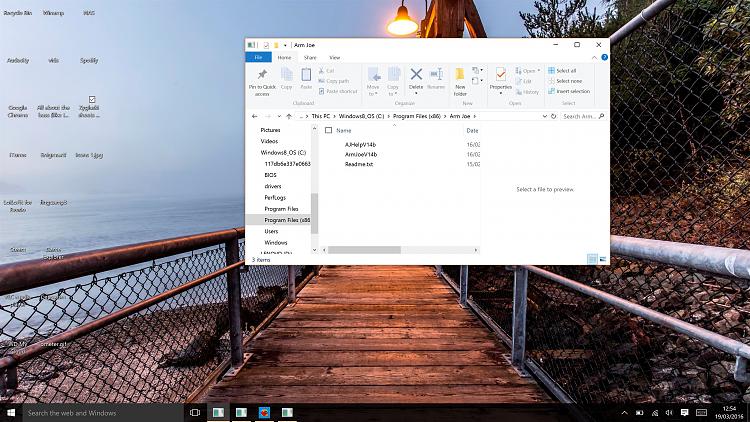Click This PC in the breadcrumb

pyautogui.click(x=320, y=116)
